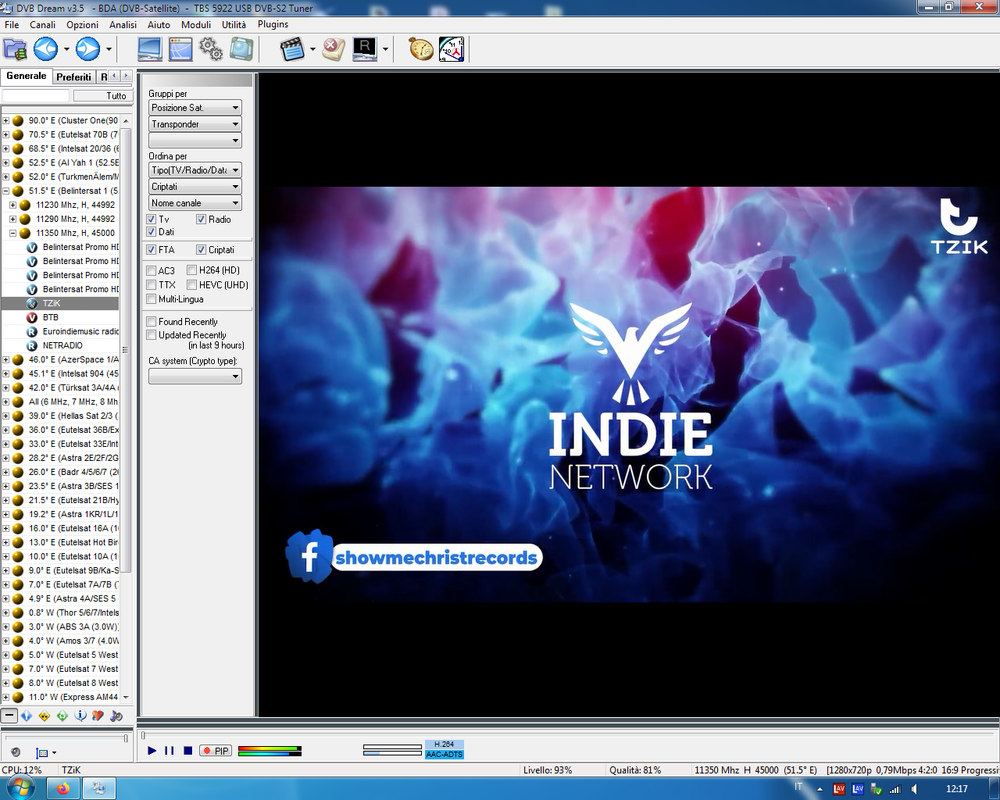The height and width of the screenshot is (800, 1000).
Task: Open the clock scheduler icon
Action: 452,49
